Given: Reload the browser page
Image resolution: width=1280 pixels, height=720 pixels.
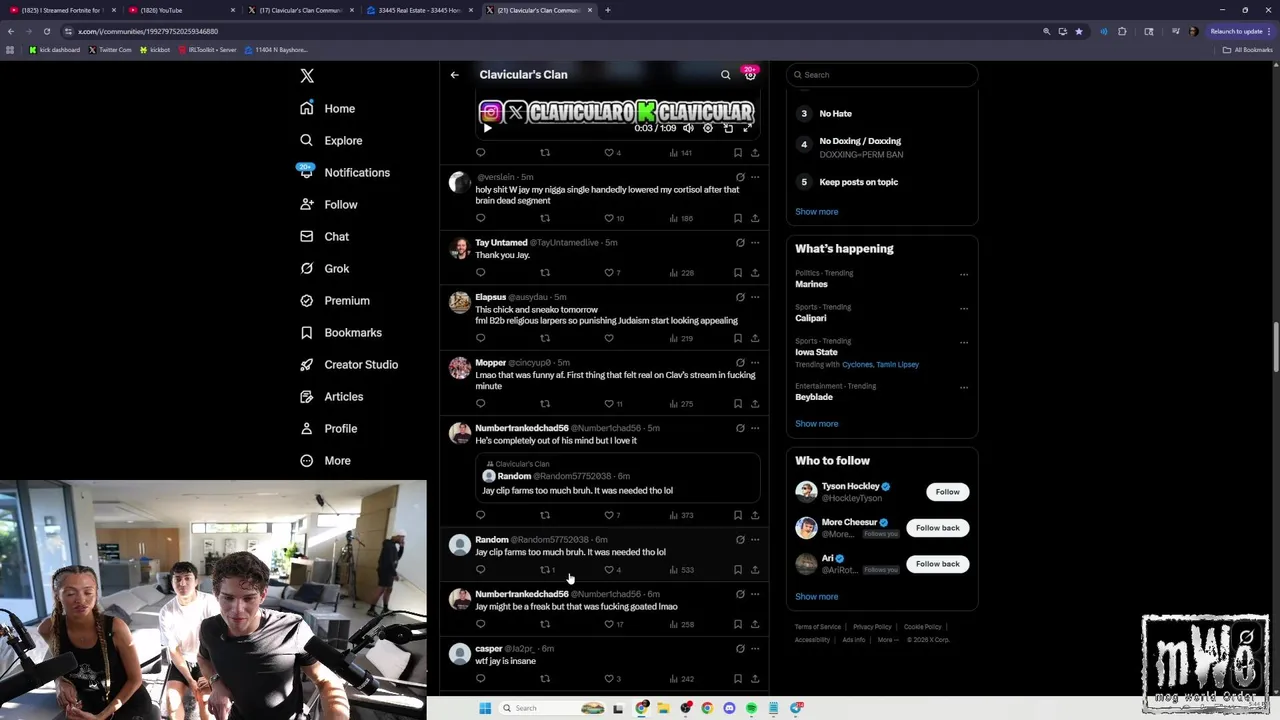Looking at the screenshot, I should (47, 31).
